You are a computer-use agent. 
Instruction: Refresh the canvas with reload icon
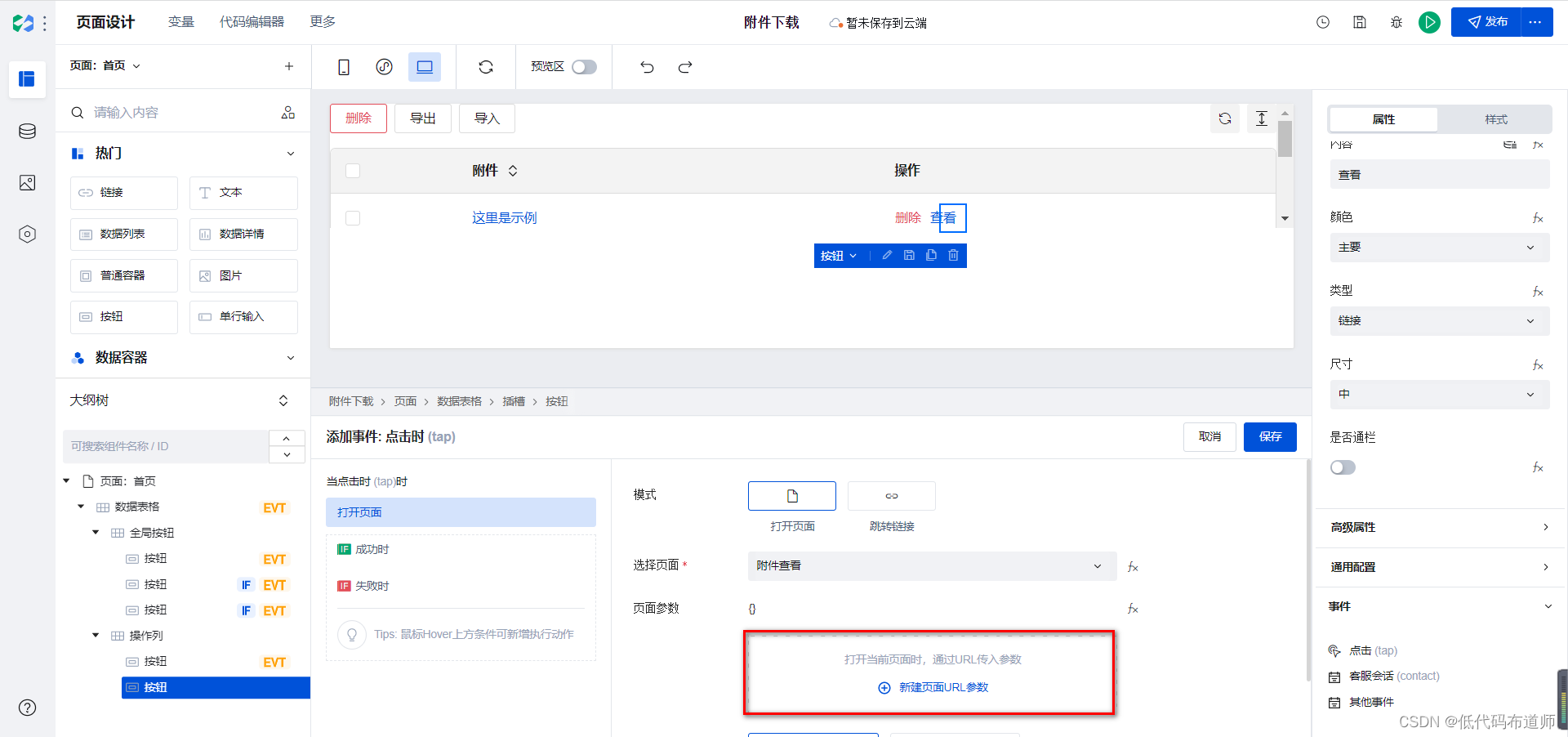[486, 67]
